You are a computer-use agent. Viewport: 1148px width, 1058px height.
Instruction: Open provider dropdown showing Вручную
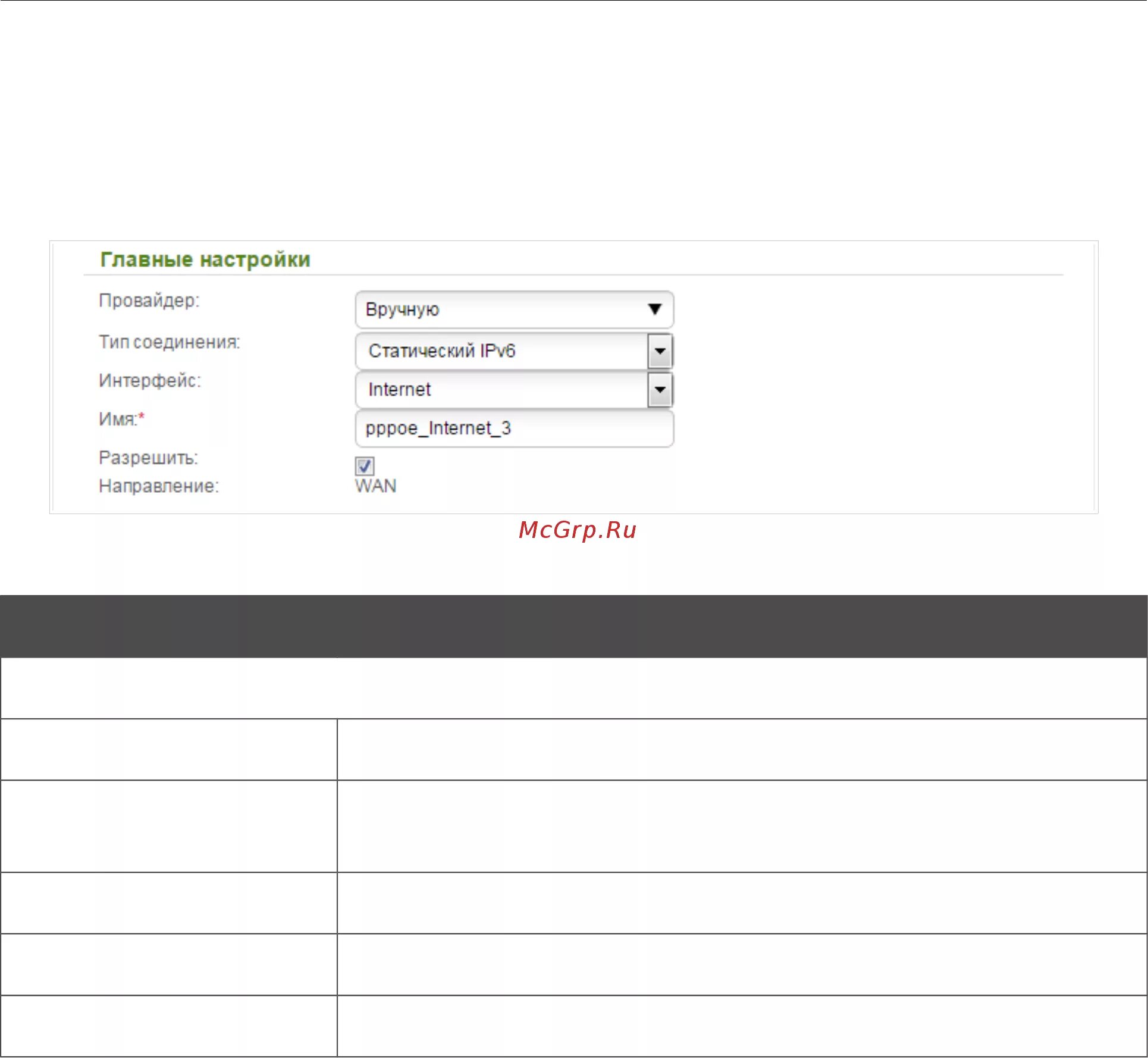506,309
